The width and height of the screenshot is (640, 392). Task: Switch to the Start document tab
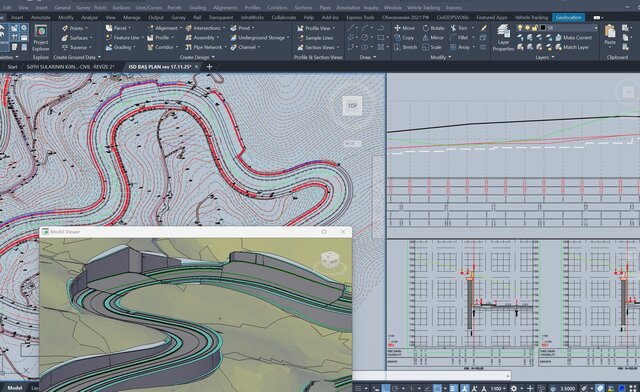tap(12, 67)
